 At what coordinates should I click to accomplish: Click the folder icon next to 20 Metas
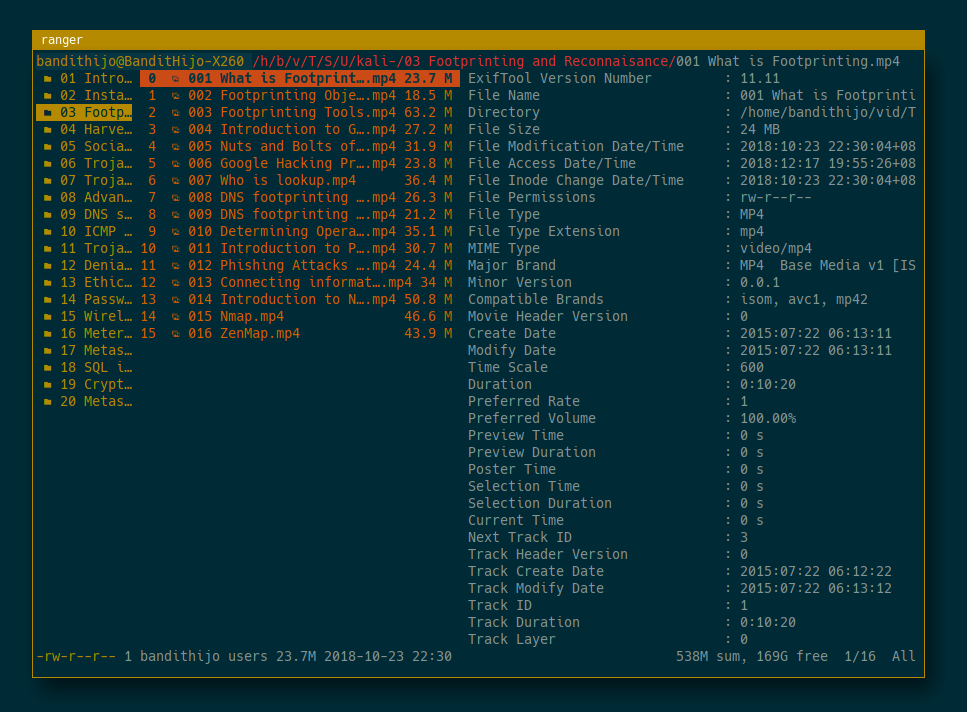pyautogui.click(x=46, y=401)
